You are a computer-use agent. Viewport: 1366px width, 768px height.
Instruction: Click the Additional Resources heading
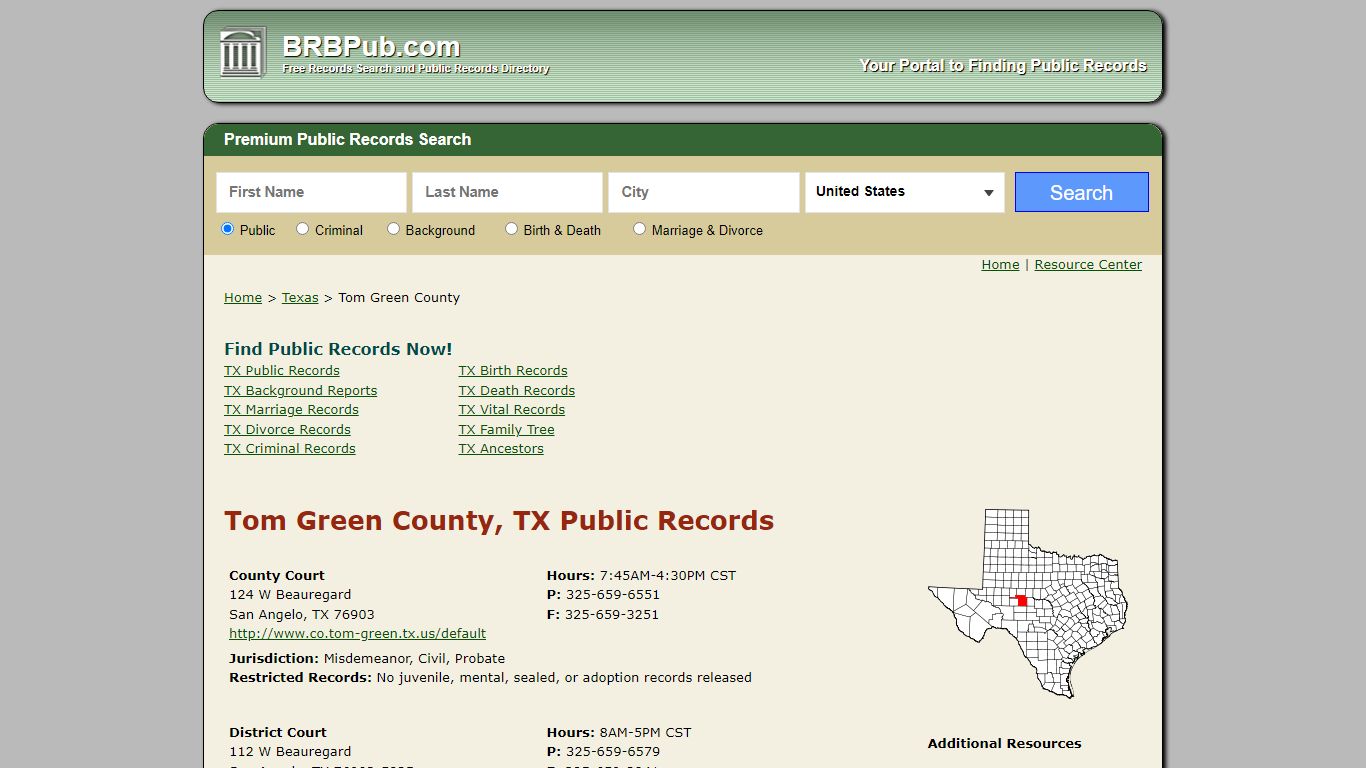(1004, 744)
